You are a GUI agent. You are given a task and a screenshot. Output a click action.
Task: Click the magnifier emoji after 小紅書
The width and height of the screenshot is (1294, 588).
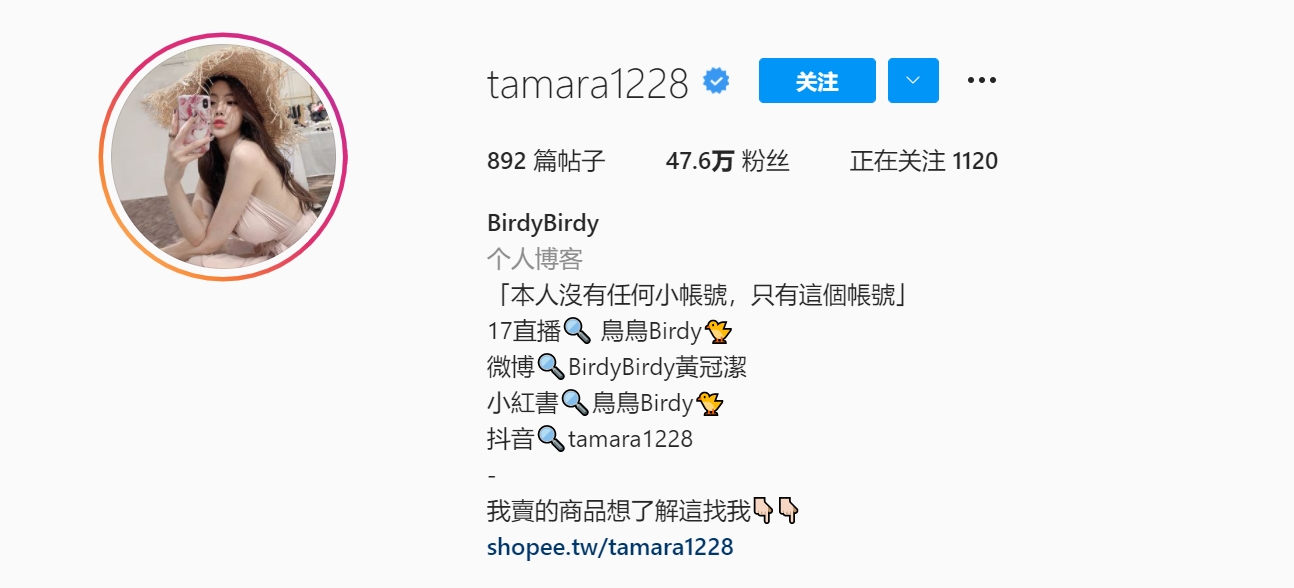coord(575,403)
